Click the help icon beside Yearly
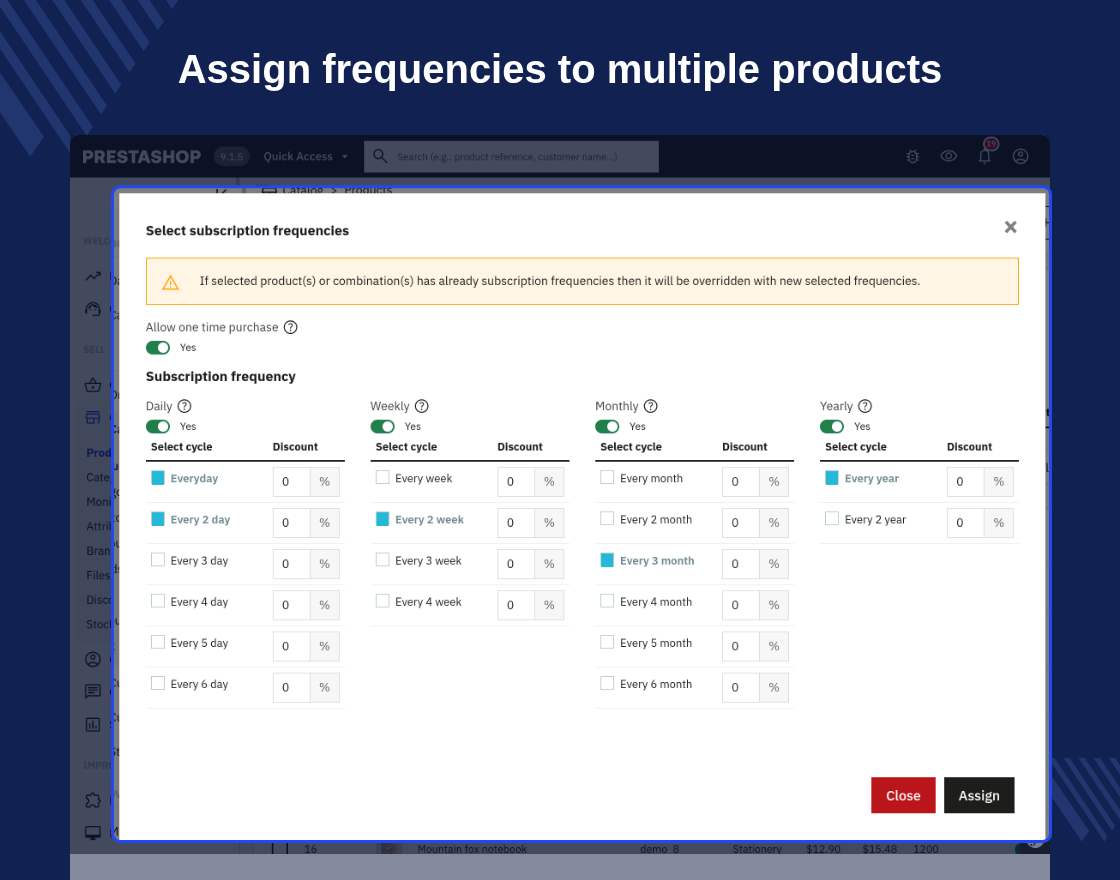1120x880 pixels. tap(864, 406)
